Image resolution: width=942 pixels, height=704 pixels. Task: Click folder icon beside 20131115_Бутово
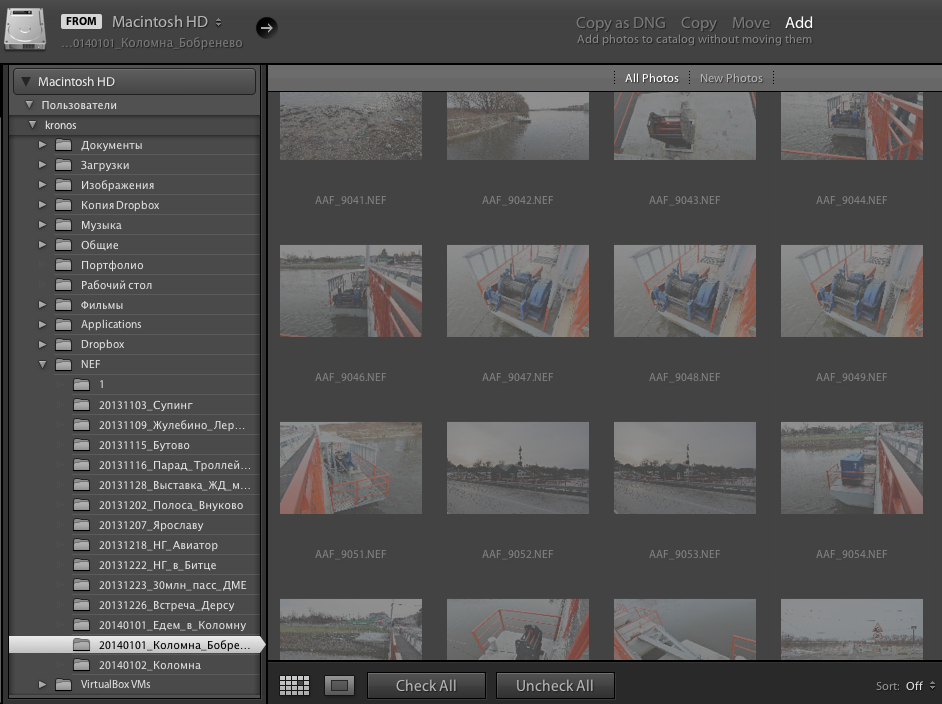pyautogui.click(x=82, y=445)
